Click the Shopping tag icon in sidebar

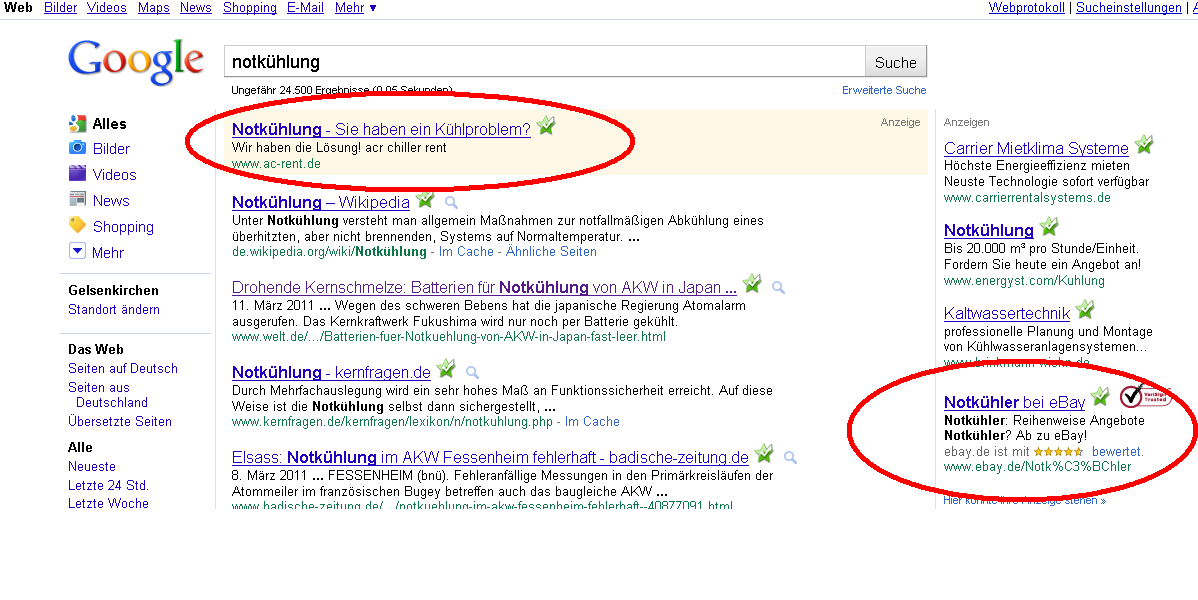(77, 225)
